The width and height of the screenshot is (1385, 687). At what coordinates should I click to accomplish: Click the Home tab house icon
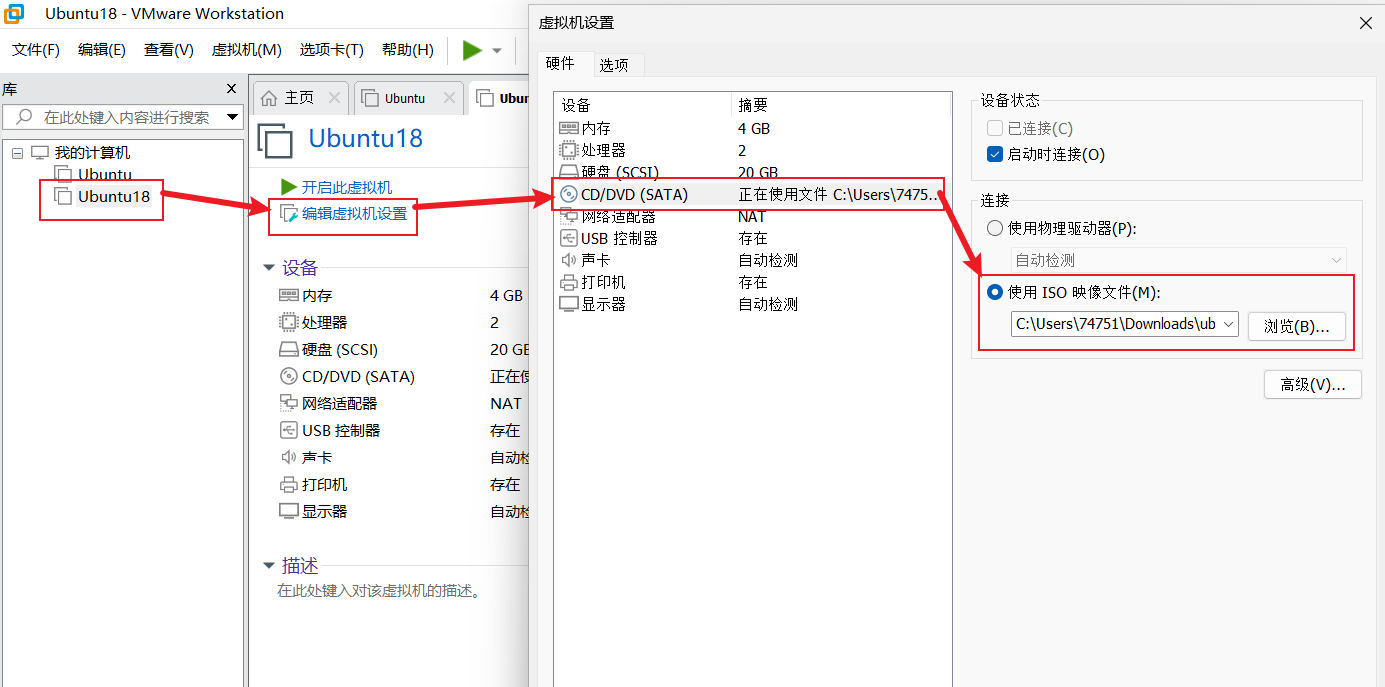(x=269, y=98)
